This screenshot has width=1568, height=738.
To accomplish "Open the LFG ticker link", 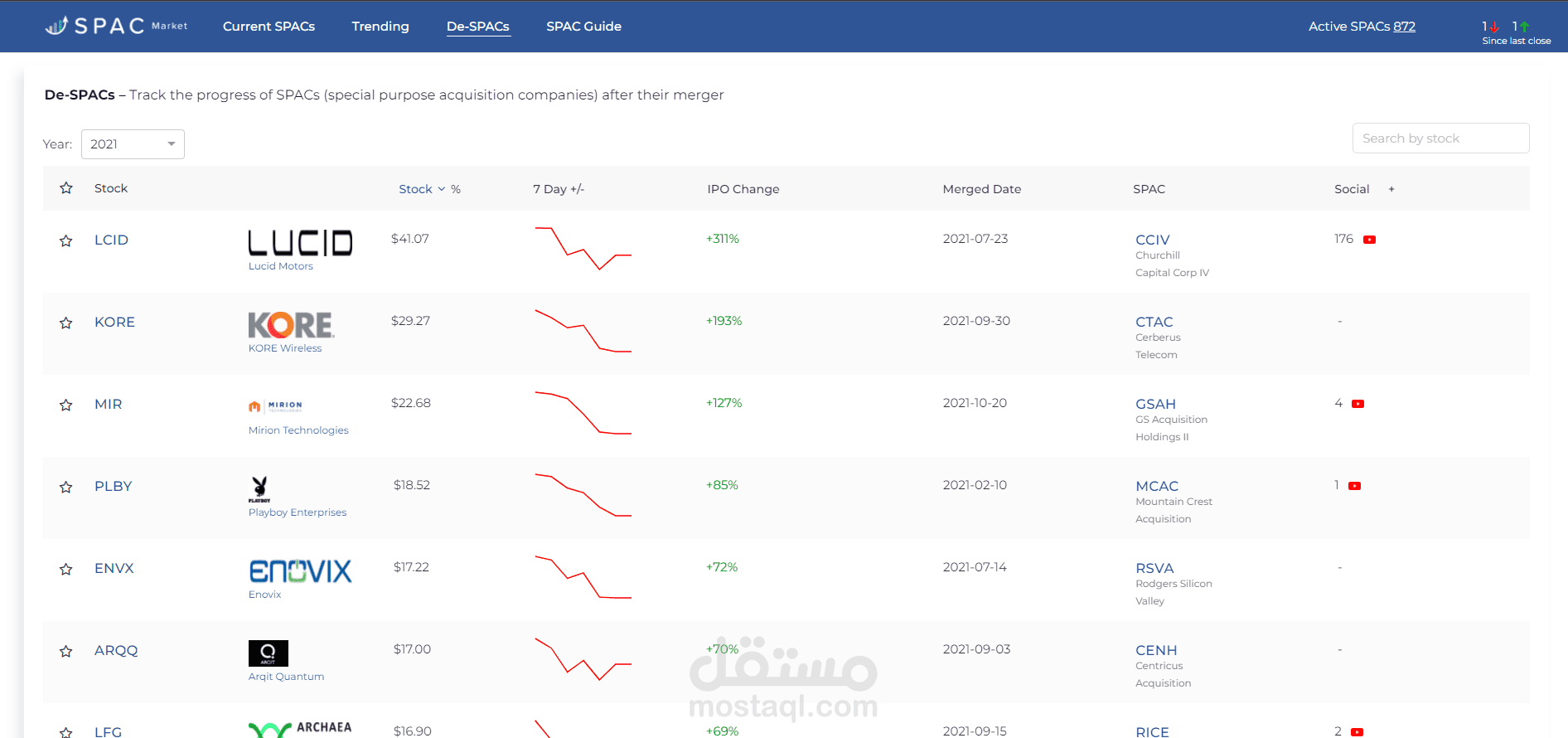I will click(108, 731).
